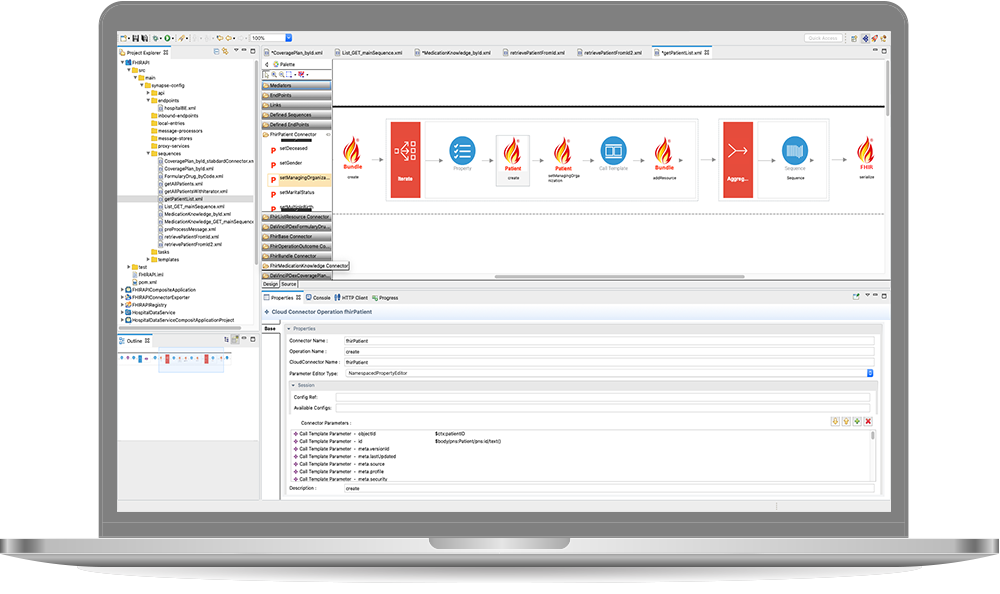
Task: Open the FhirBundle Connector palette drawer
Action: tap(297, 256)
